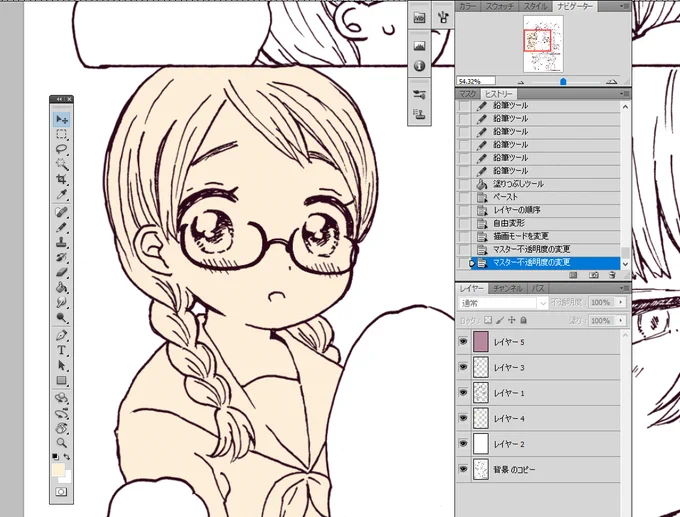
Task: Switch to the パス tab
Action: pyautogui.click(x=538, y=288)
